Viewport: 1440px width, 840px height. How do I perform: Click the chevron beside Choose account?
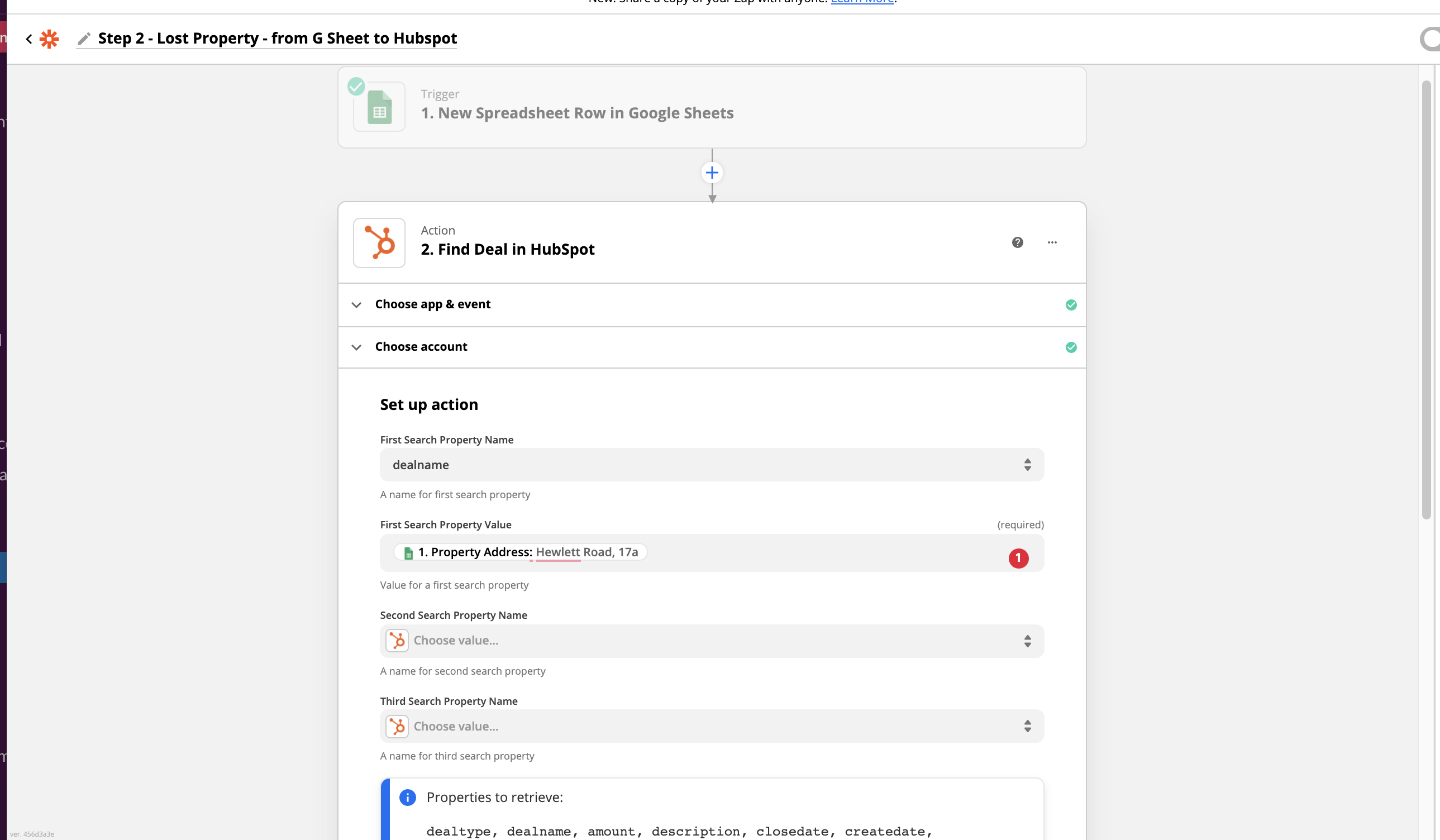(356, 347)
